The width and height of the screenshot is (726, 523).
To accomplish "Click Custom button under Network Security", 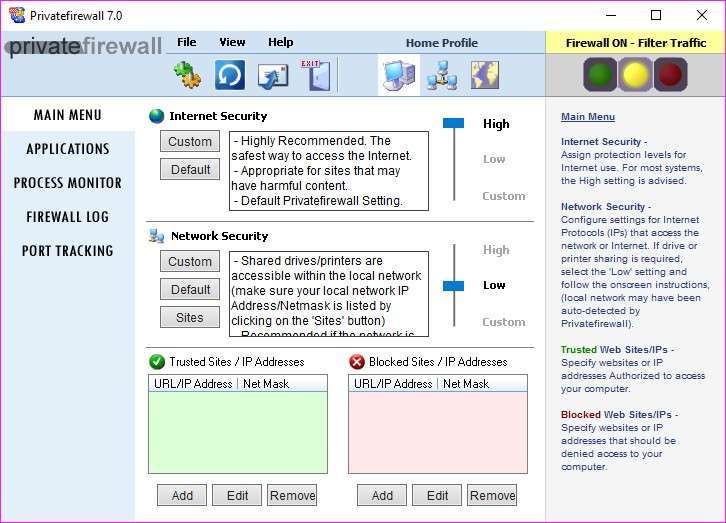I will coord(190,261).
